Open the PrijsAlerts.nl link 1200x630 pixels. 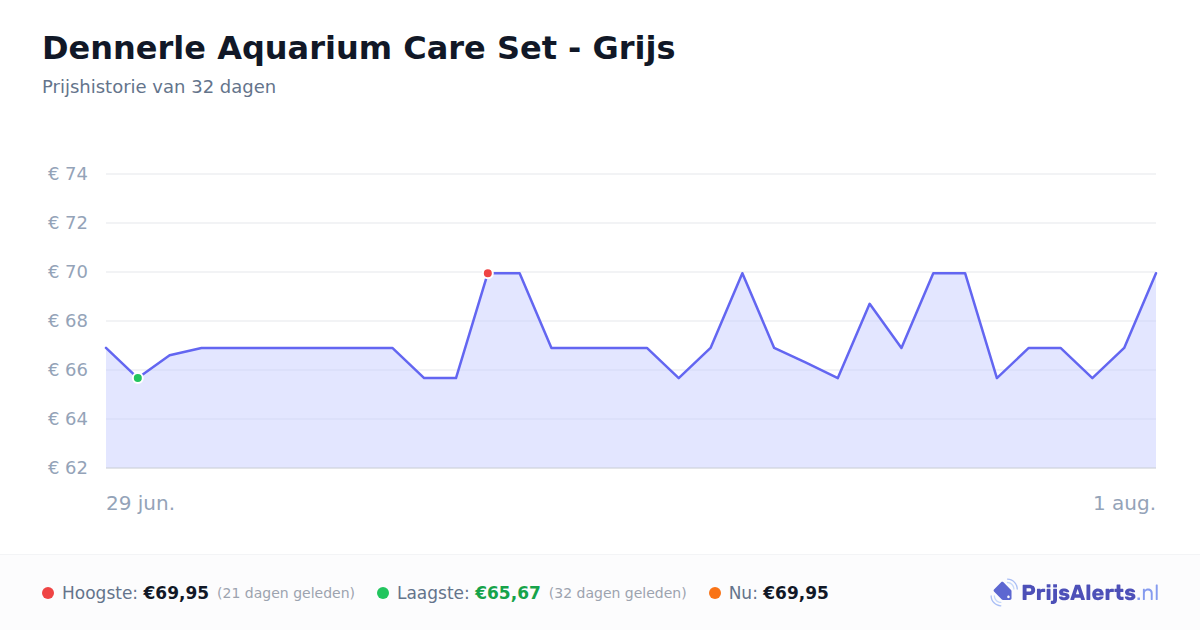[1075, 593]
